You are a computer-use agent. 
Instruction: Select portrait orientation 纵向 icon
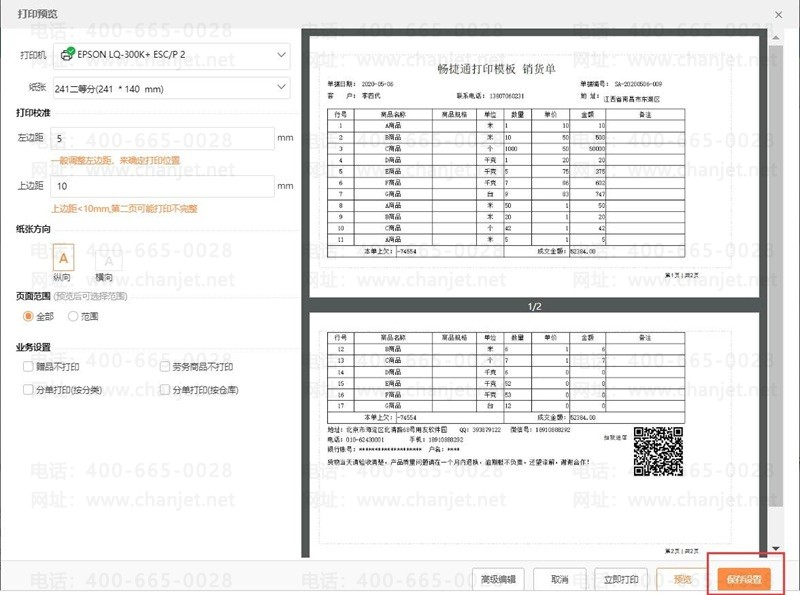click(63, 258)
